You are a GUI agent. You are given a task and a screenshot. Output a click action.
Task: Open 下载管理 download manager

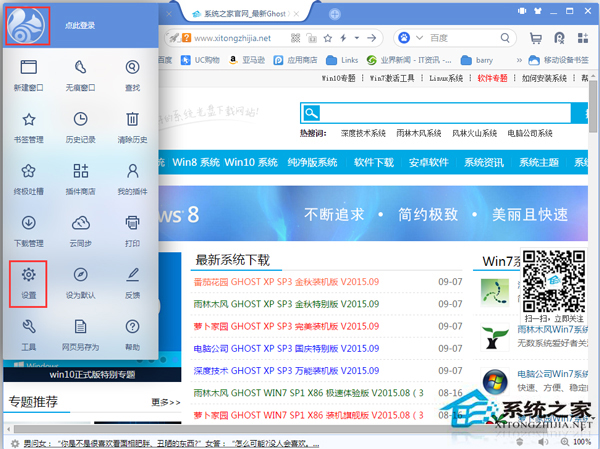(29, 231)
